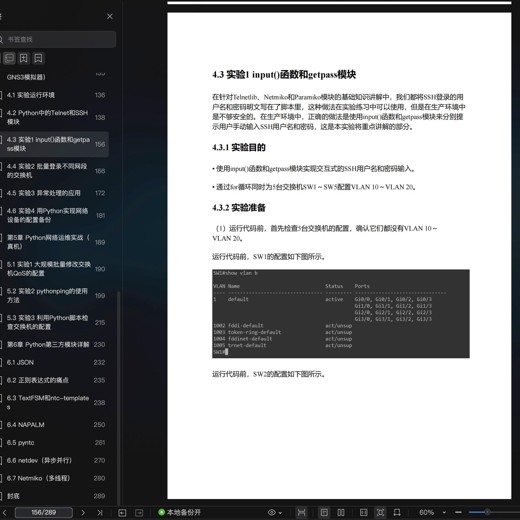The width and height of the screenshot is (520, 520).
Task: Click the fit width icon
Action: click(x=301, y=512)
